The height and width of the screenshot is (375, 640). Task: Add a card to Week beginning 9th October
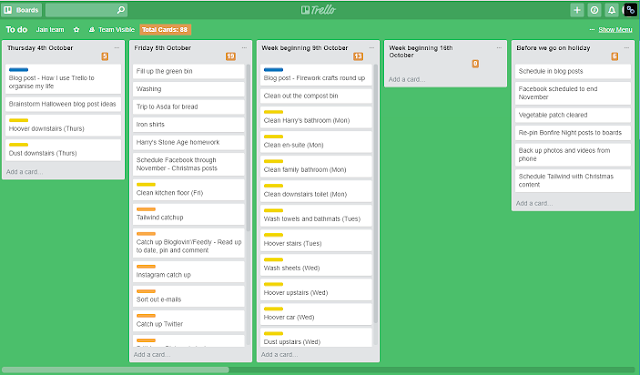pos(279,355)
